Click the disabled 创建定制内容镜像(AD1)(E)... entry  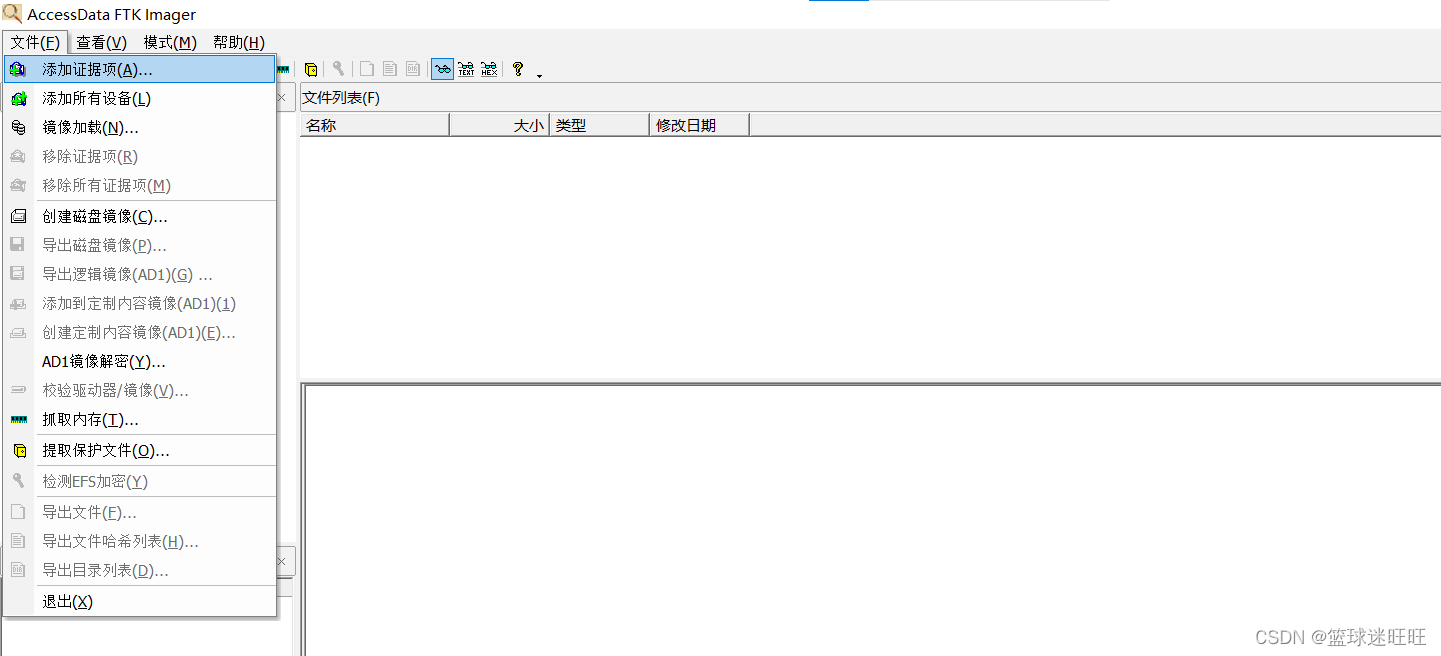coord(139,332)
